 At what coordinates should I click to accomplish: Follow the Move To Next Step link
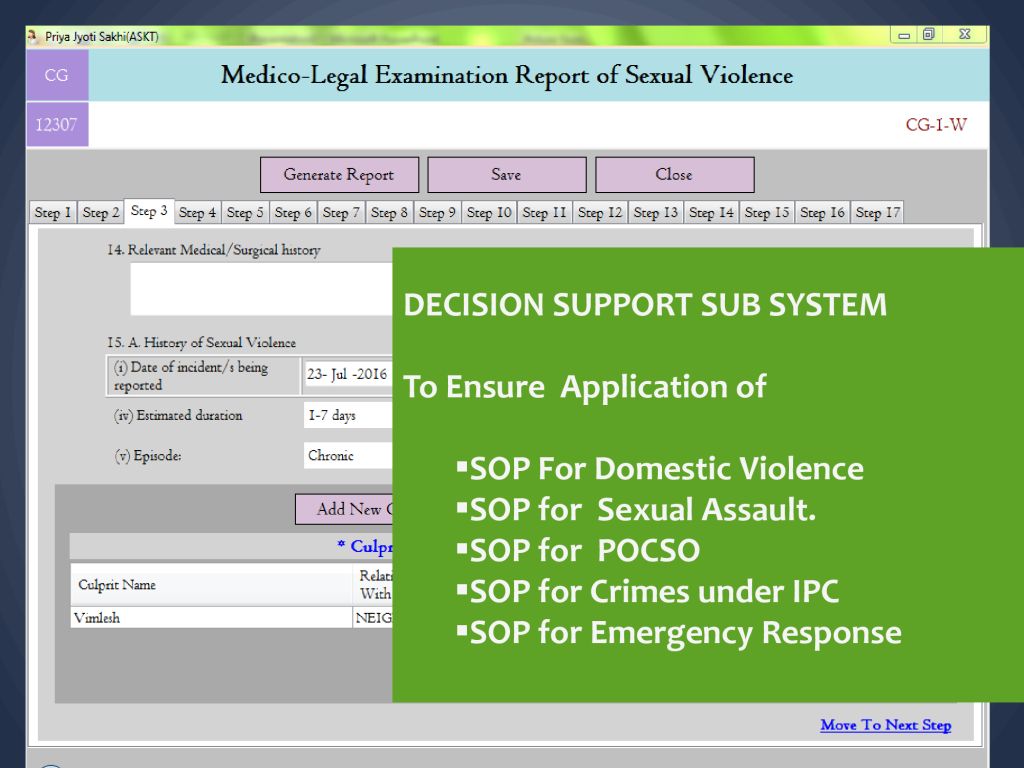pyautogui.click(x=885, y=725)
